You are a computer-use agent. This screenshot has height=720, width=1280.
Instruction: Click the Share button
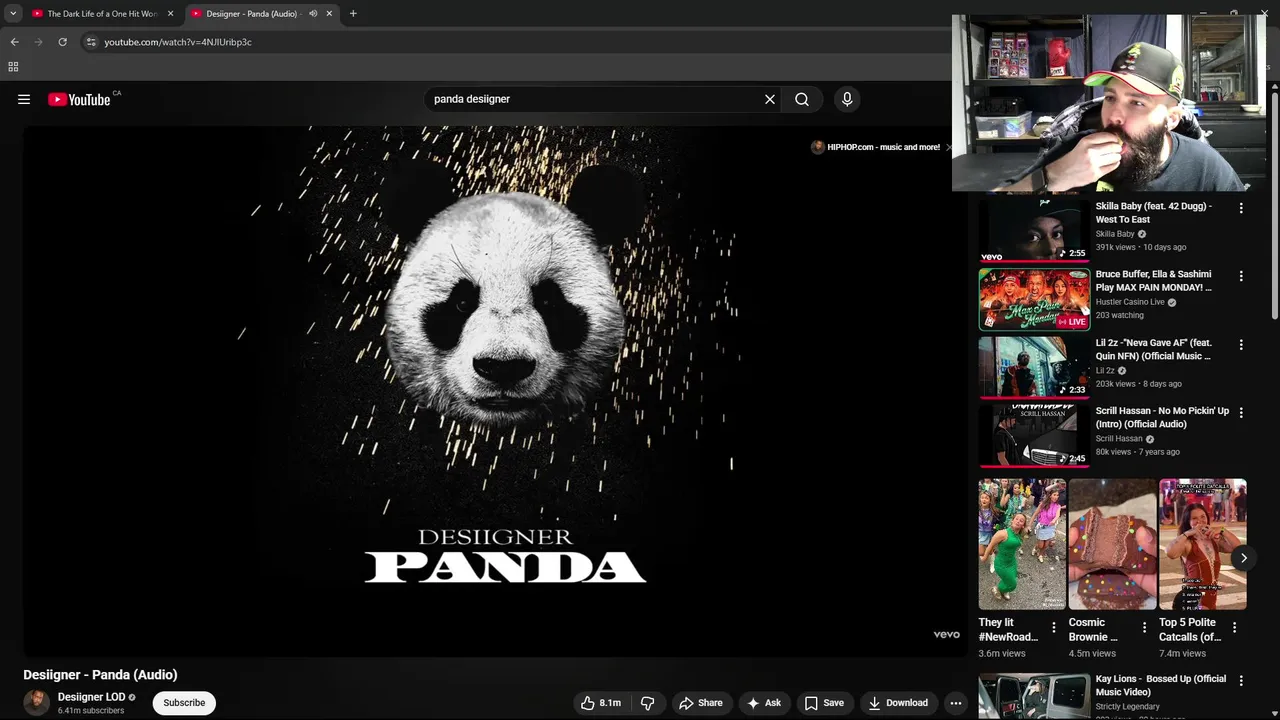pos(701,703)
